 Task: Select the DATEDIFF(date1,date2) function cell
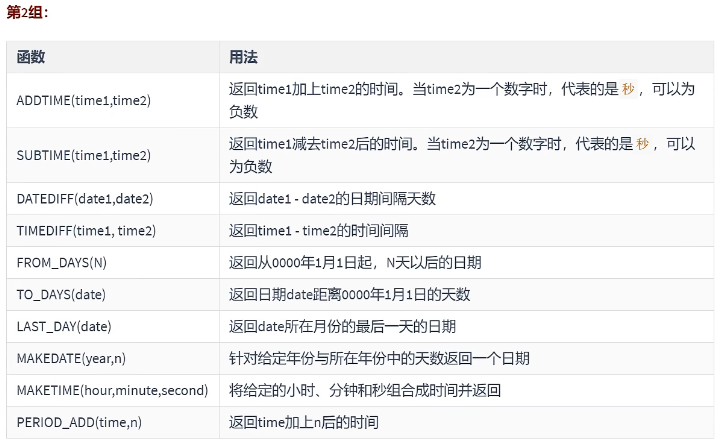point(85,199)
